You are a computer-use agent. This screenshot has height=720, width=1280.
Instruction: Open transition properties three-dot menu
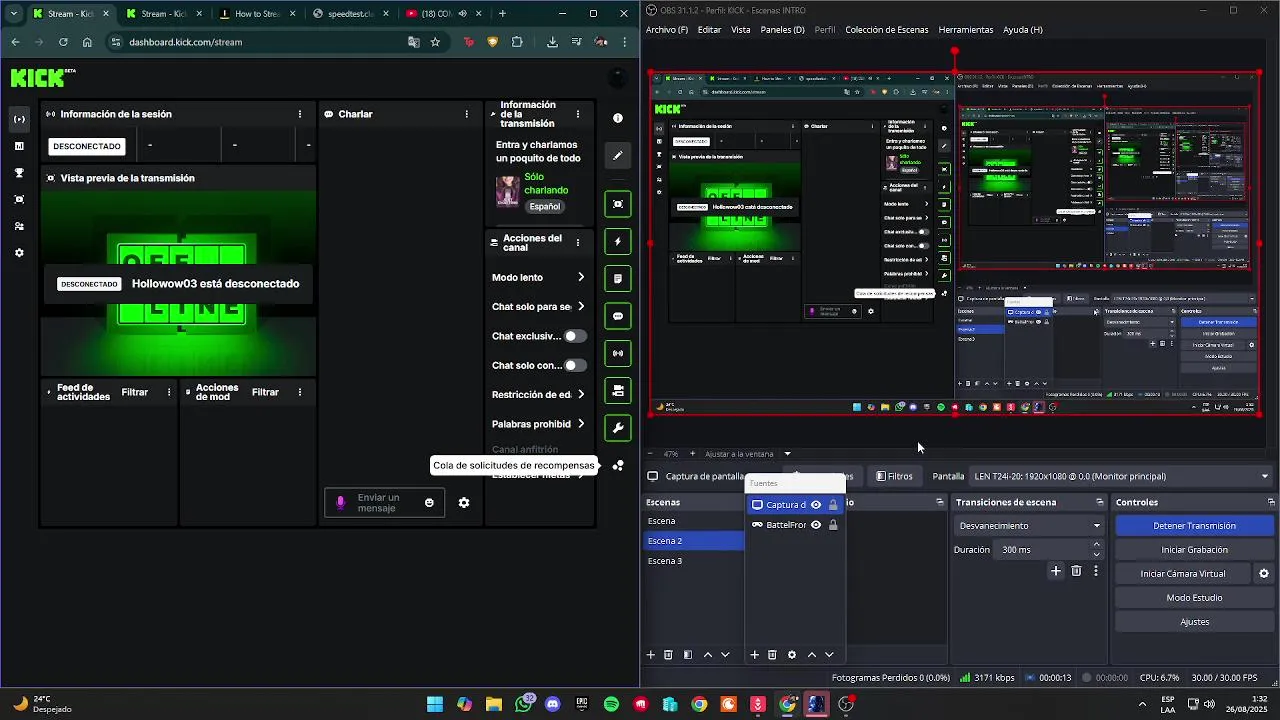coord(1096,571)
